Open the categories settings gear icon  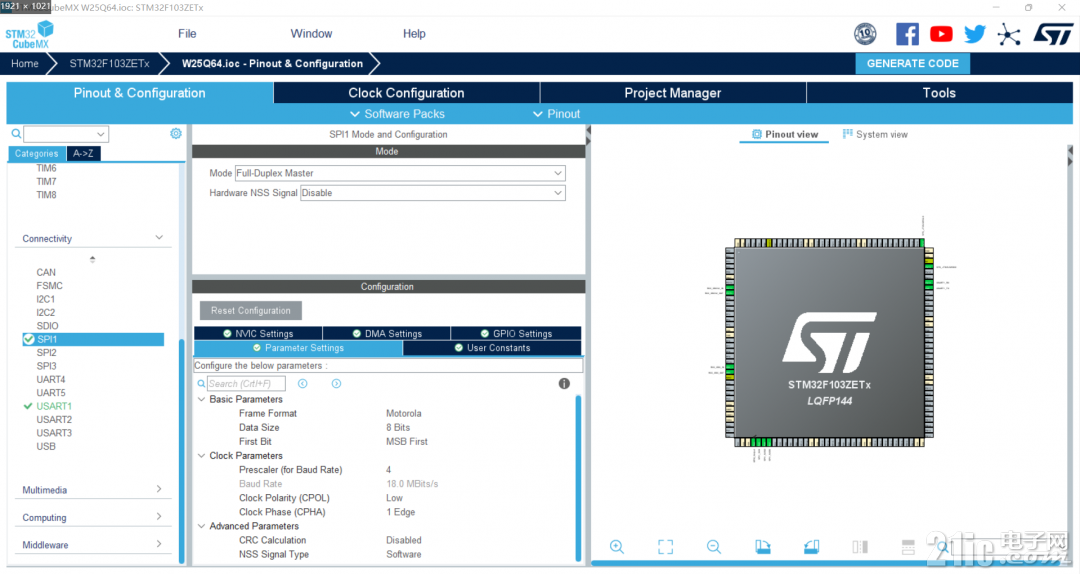176,134
